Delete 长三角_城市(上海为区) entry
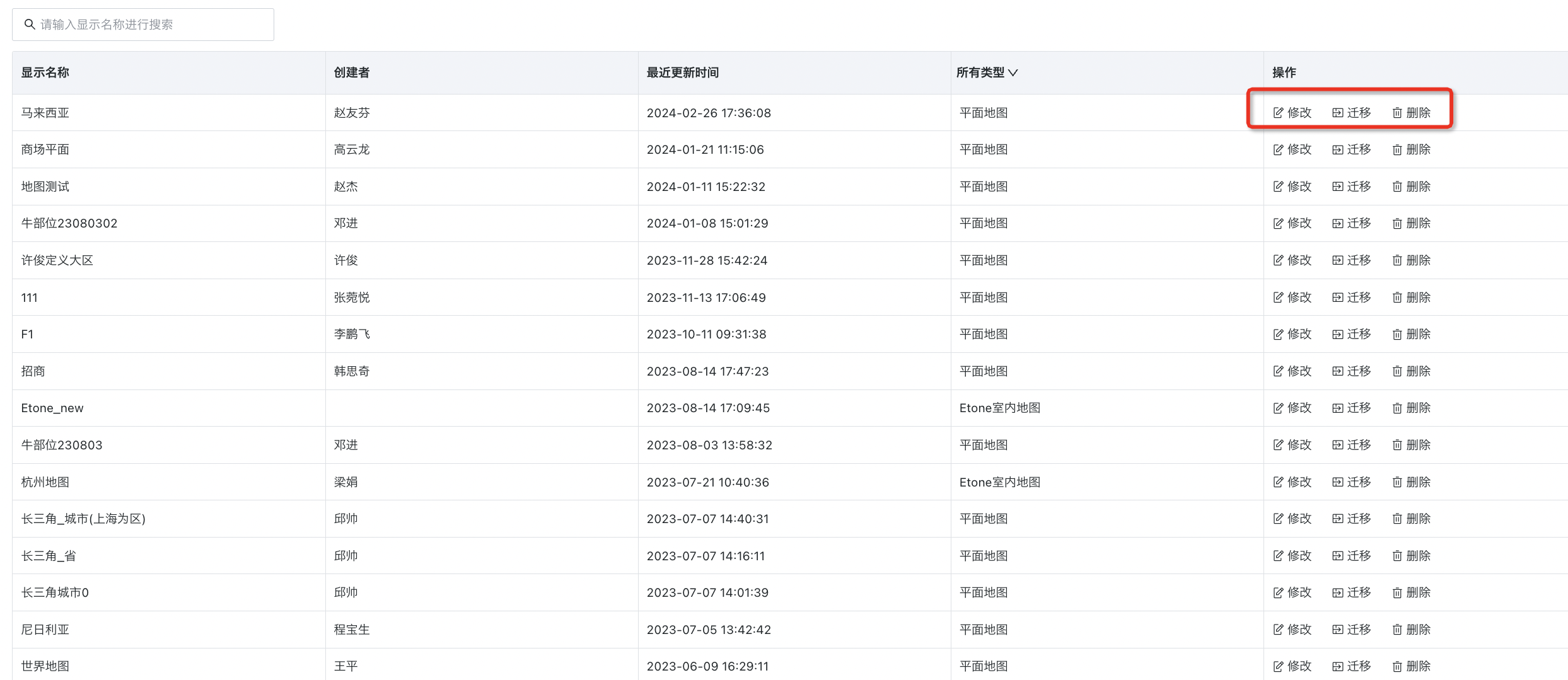1568x680 pixels. (1412, 519)
